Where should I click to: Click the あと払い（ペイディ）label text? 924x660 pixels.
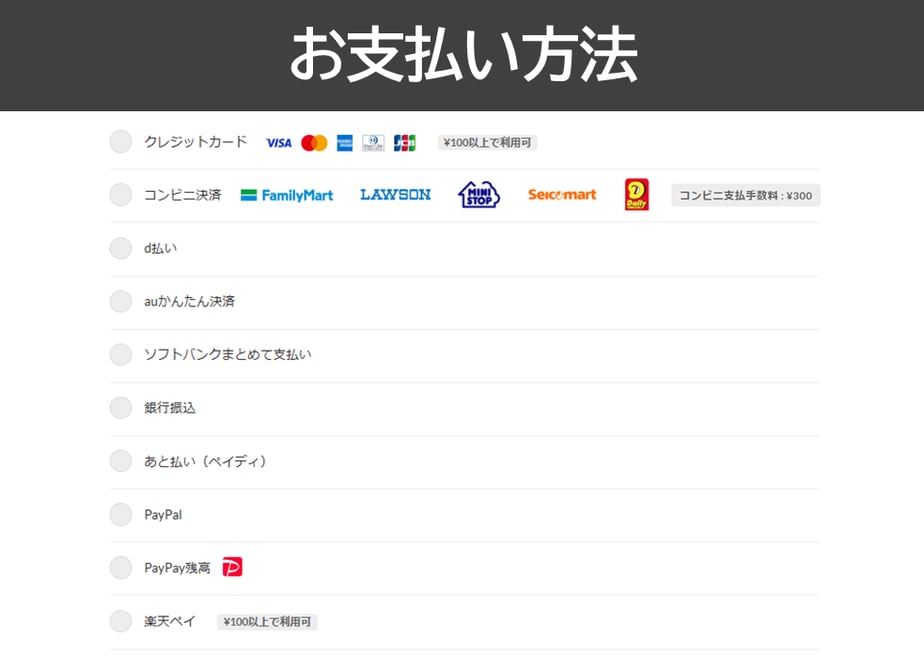(x=206, y=461)
